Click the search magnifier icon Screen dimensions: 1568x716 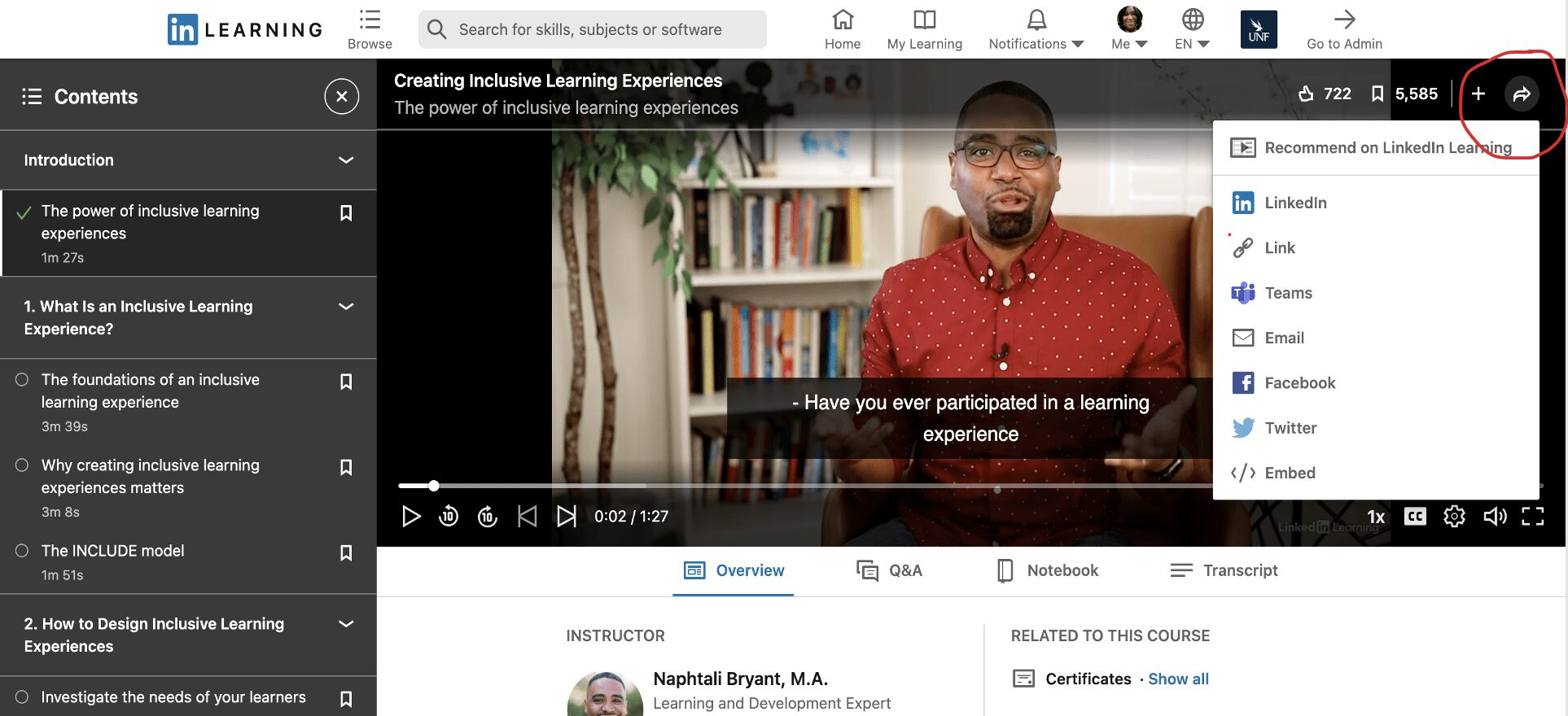(437, 29)
